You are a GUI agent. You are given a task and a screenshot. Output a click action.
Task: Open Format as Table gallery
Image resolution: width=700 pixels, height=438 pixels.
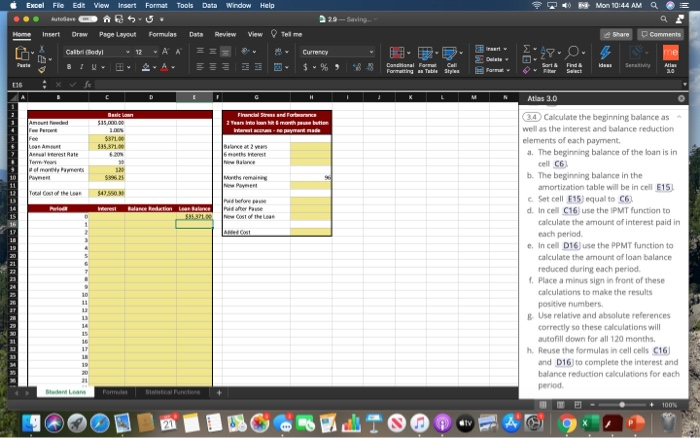[x=427, y=59]
